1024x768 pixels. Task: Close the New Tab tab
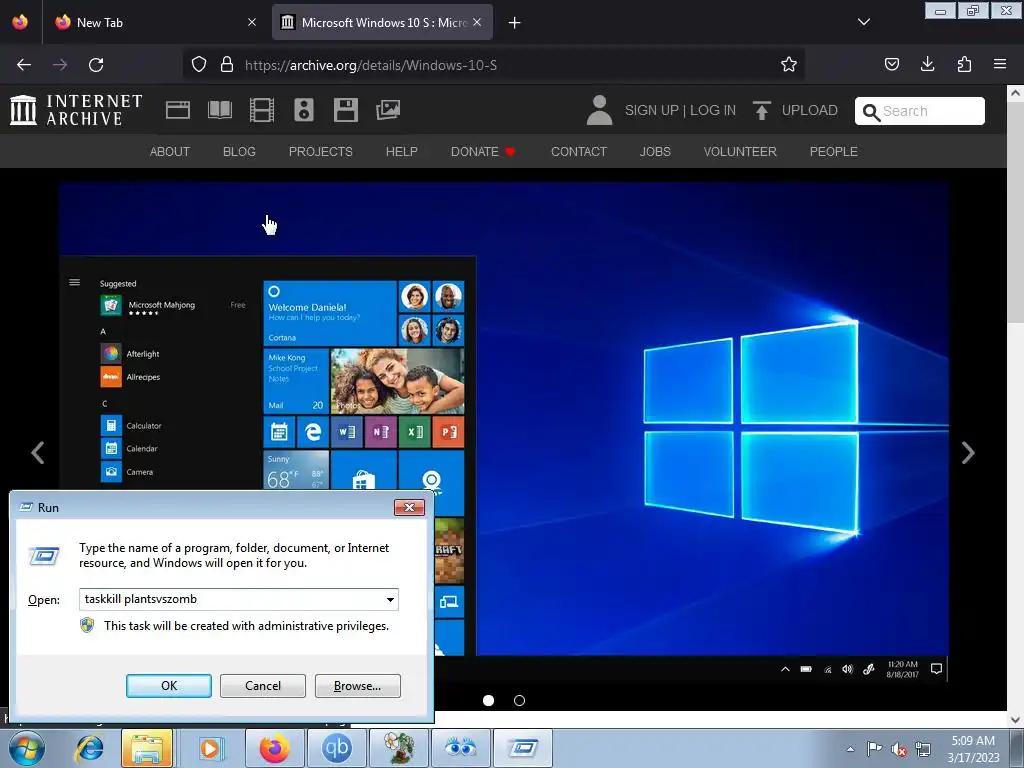coord(251,22)
